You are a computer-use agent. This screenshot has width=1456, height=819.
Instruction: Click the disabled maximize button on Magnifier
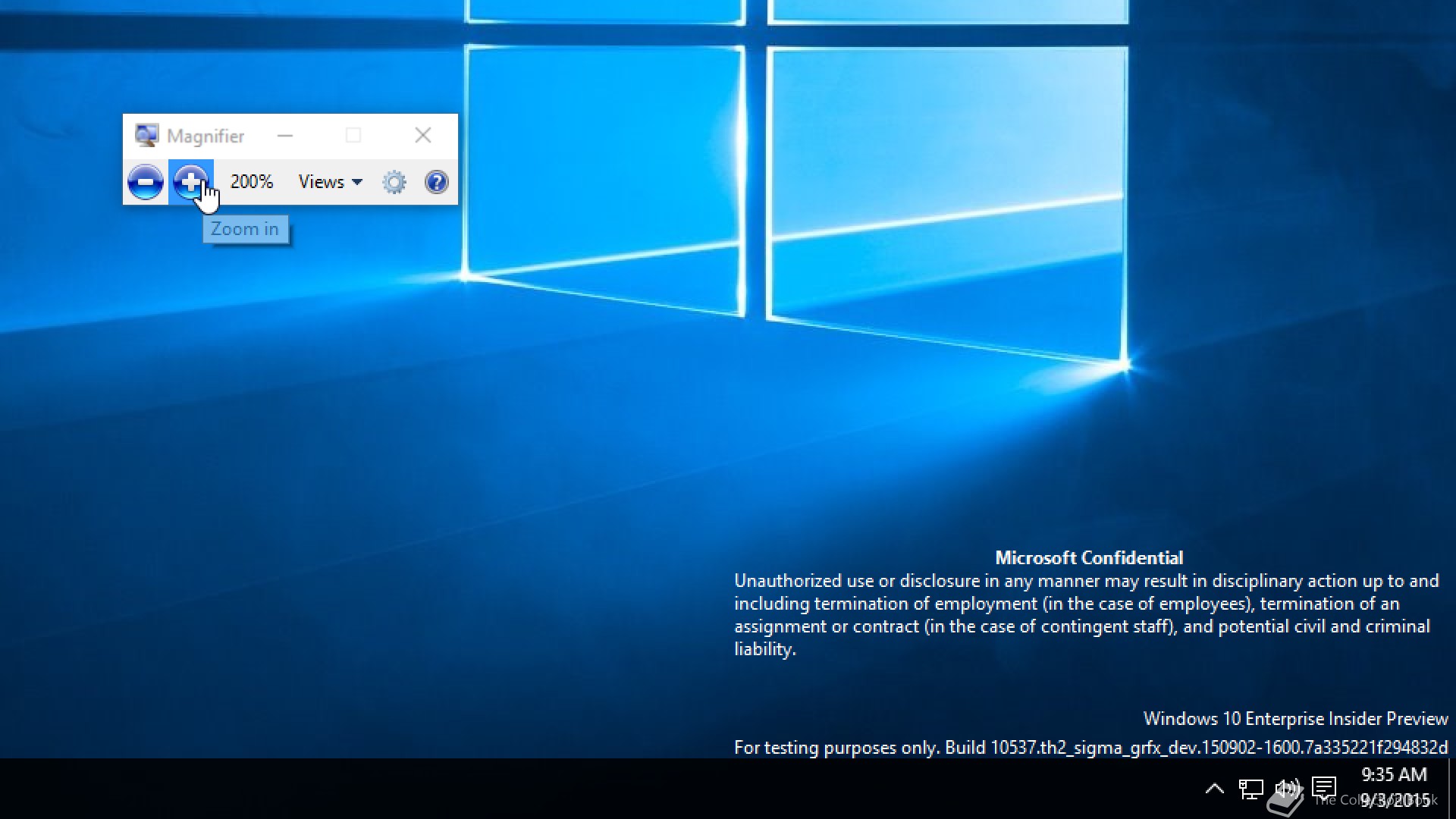point(353,136)
